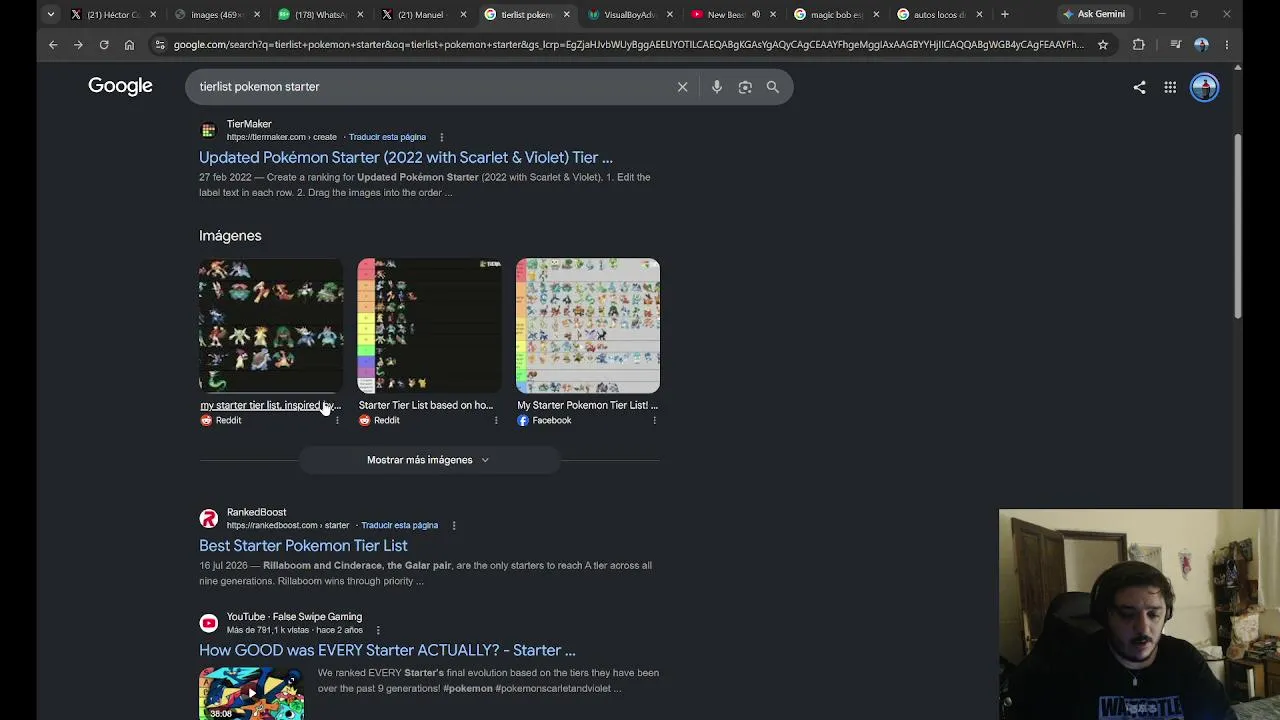Open How GOOD was EVERY Starter video link

pos(387,650)
